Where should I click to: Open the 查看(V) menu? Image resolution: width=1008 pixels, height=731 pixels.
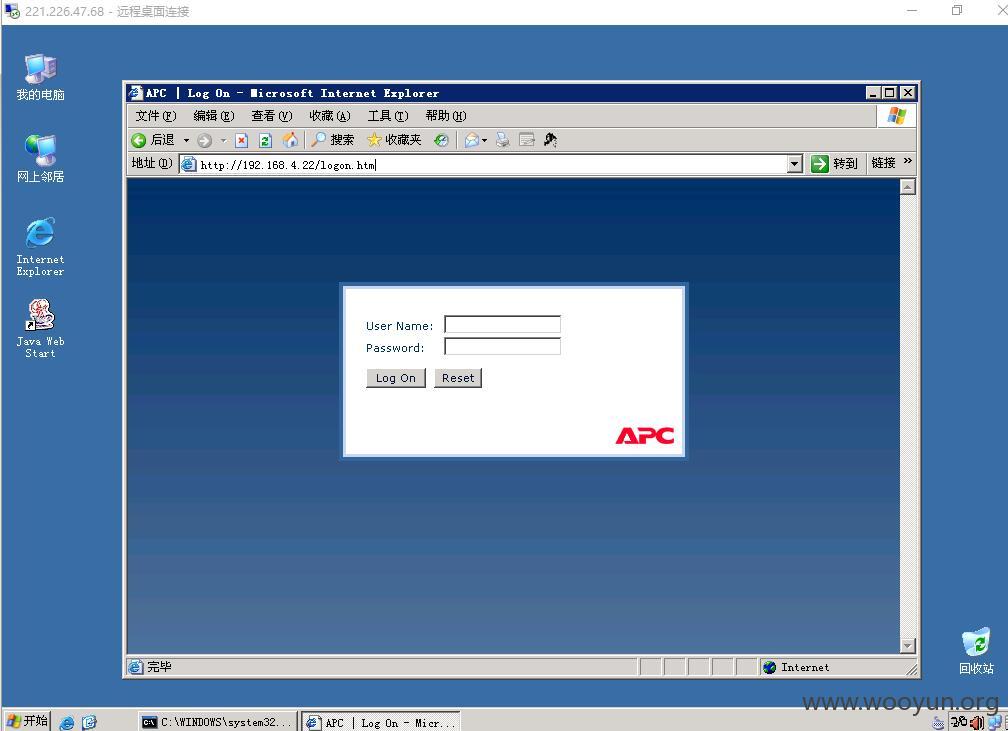(271, 116)
